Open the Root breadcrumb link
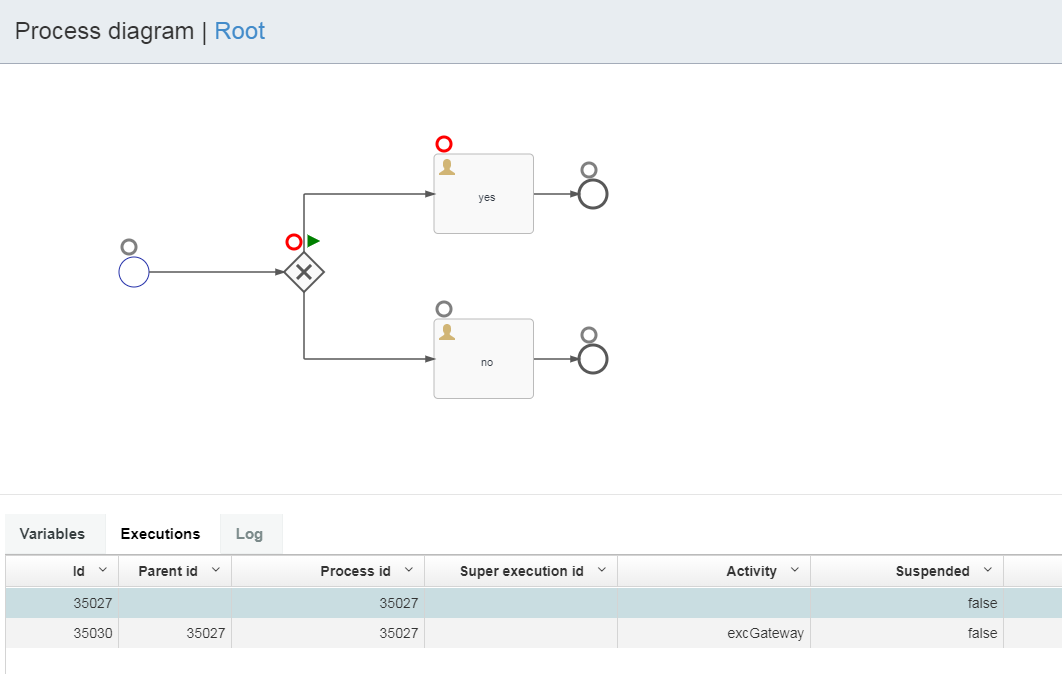Screen dimensions: 1062x674 click(240, 31)
